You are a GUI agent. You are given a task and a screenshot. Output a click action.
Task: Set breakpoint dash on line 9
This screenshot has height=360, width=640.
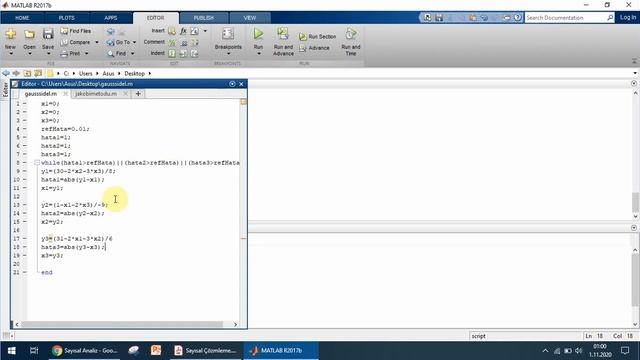point(25,171)
